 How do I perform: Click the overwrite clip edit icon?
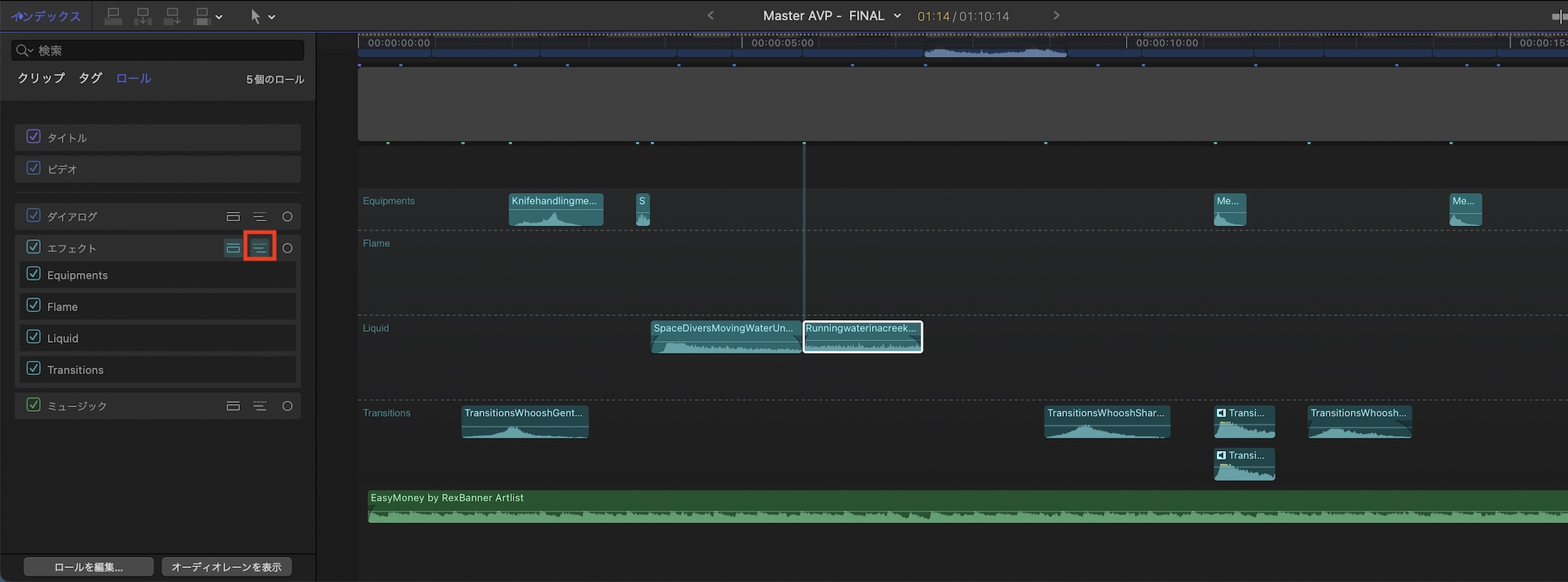[202, 16]
